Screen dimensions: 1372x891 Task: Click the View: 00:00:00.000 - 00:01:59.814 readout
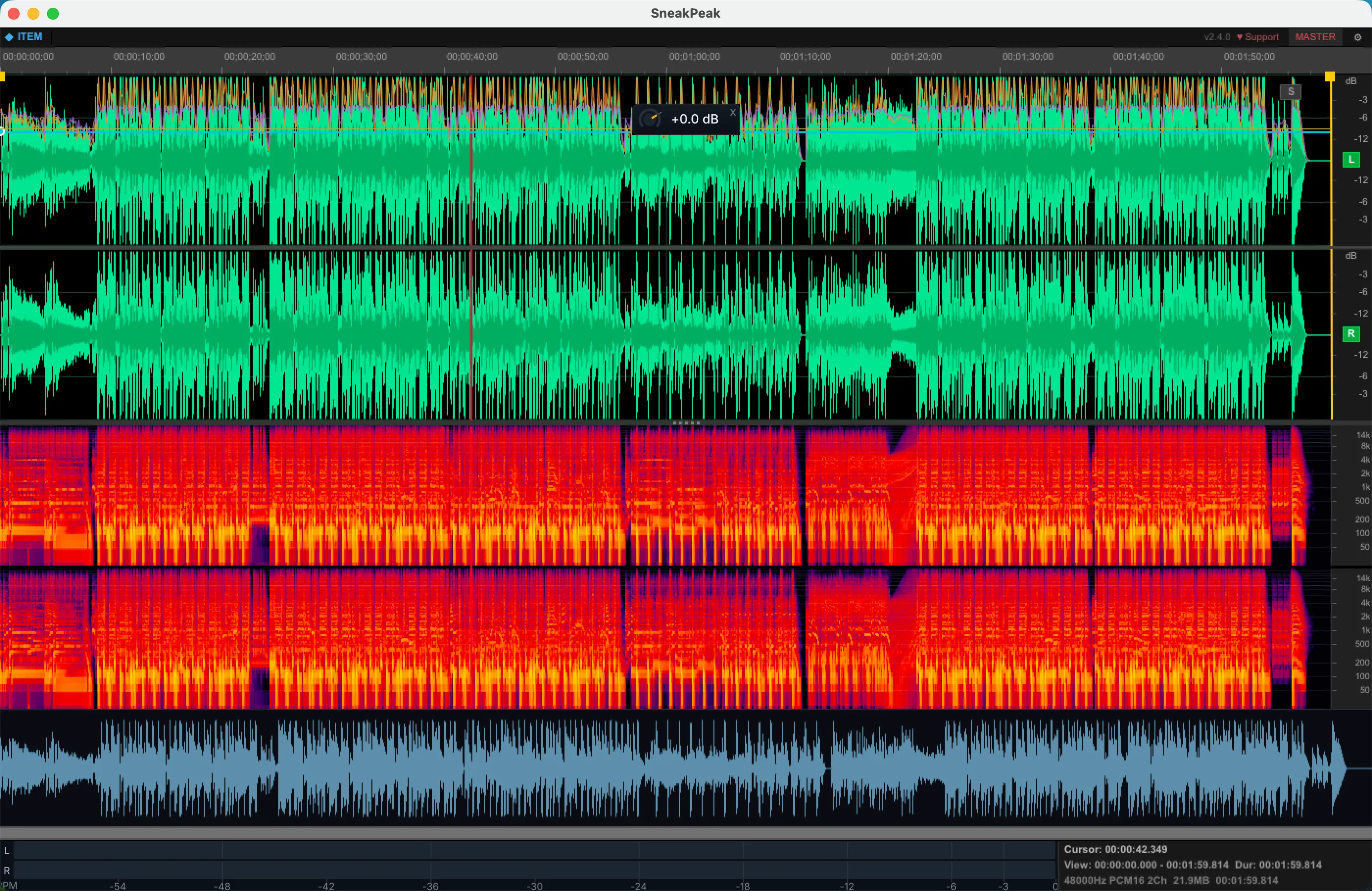point(1147,865)
